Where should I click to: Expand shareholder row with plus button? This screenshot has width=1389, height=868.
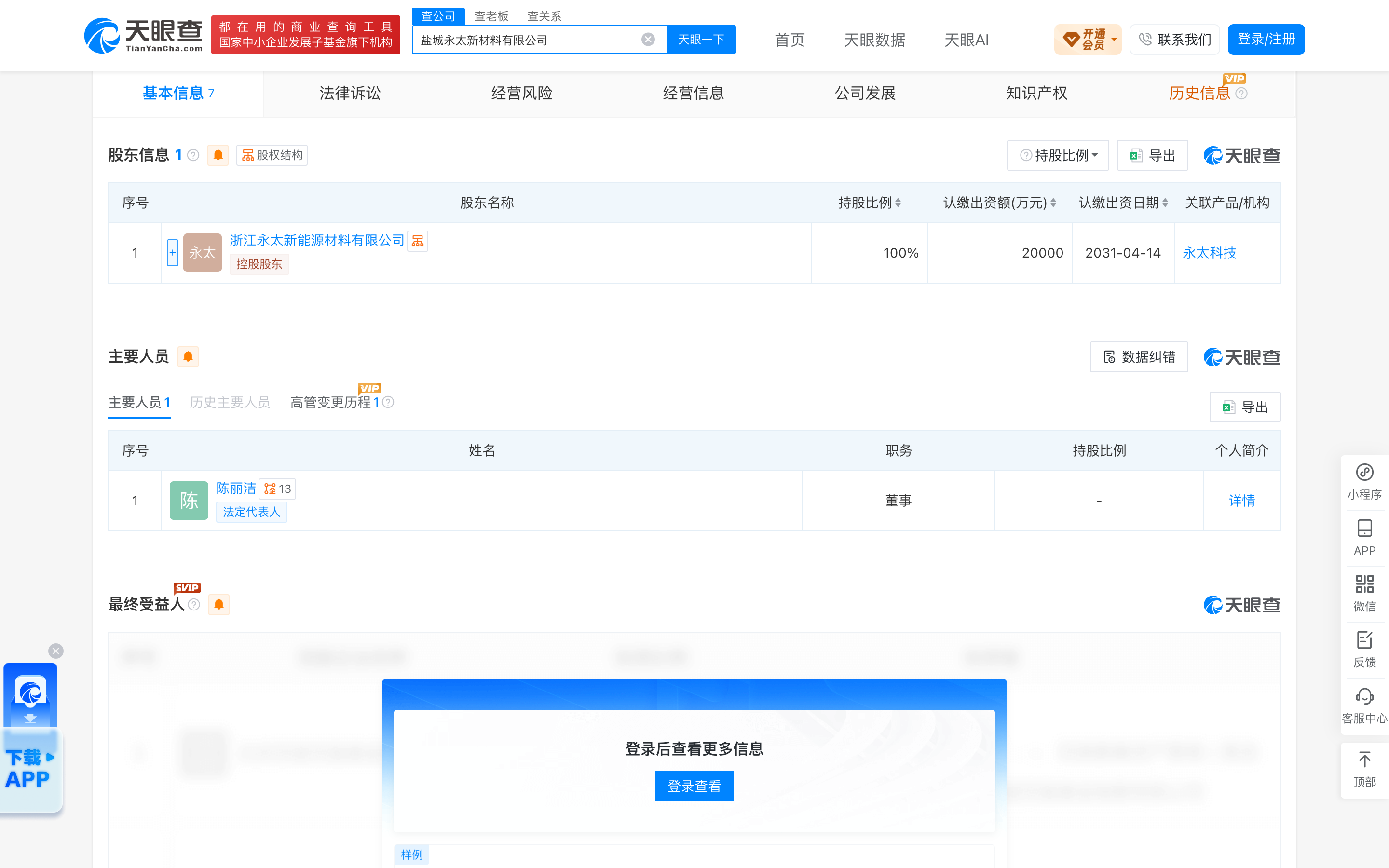(172, 253)
